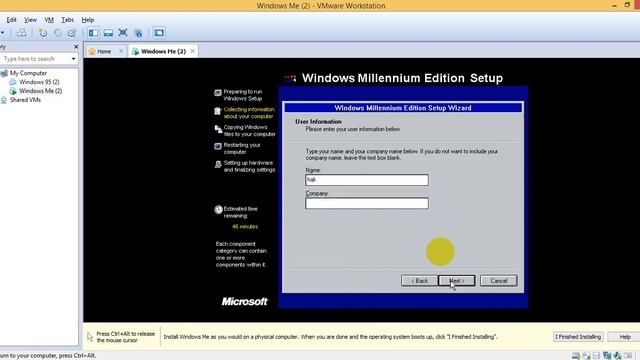Click the 46 minutes remaining text
Image resolution: width=640 pixels, height=360 pixels.
[245, 227]
